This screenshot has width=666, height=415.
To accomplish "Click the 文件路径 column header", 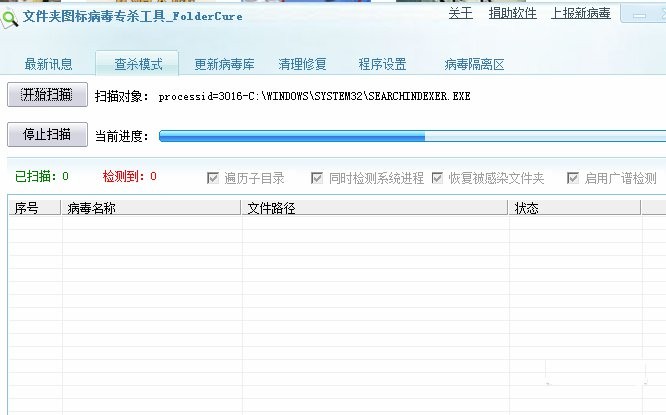I will [x=375, y=208].
